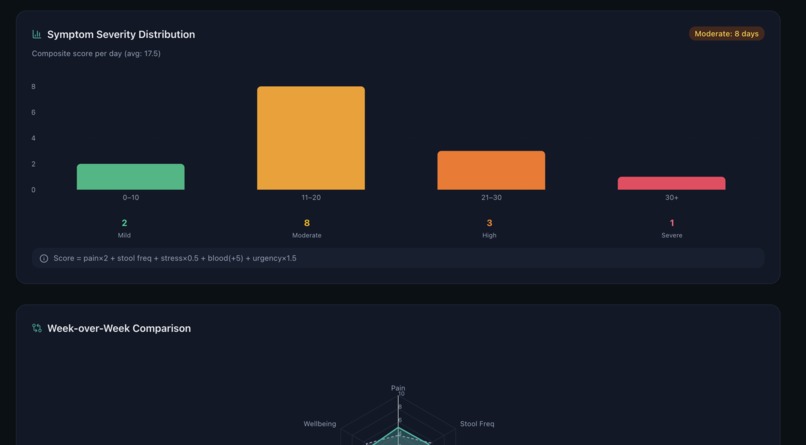Click the y-axis value '8'
This screenshot has height=445, width=806.
click(x=33, y=86)
